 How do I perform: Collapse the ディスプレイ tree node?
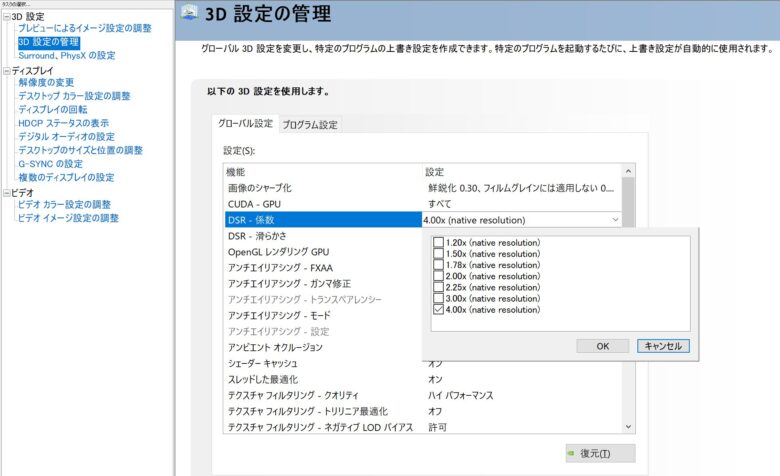pyautogui.click(x=6, y=71)
